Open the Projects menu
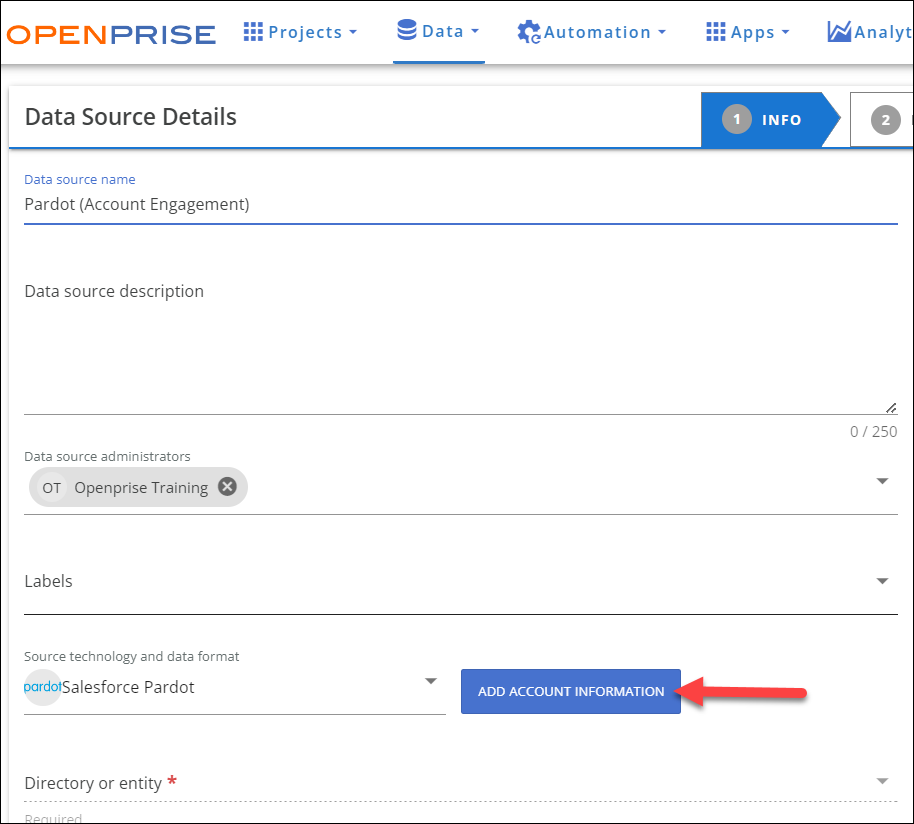 coord(300,32)
